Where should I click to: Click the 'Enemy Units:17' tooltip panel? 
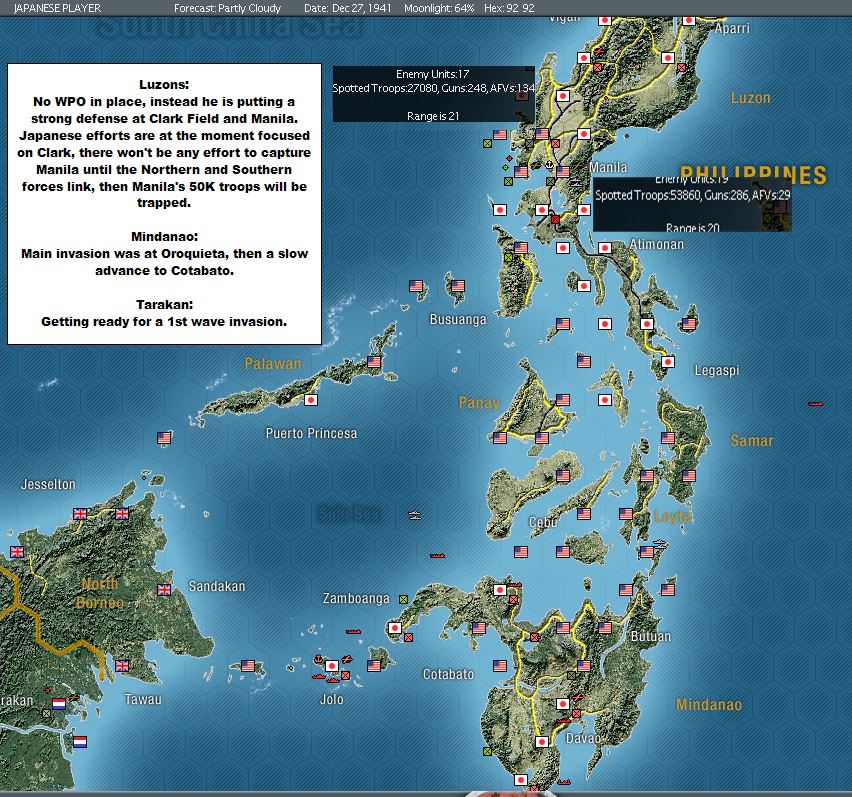(434, 94)
